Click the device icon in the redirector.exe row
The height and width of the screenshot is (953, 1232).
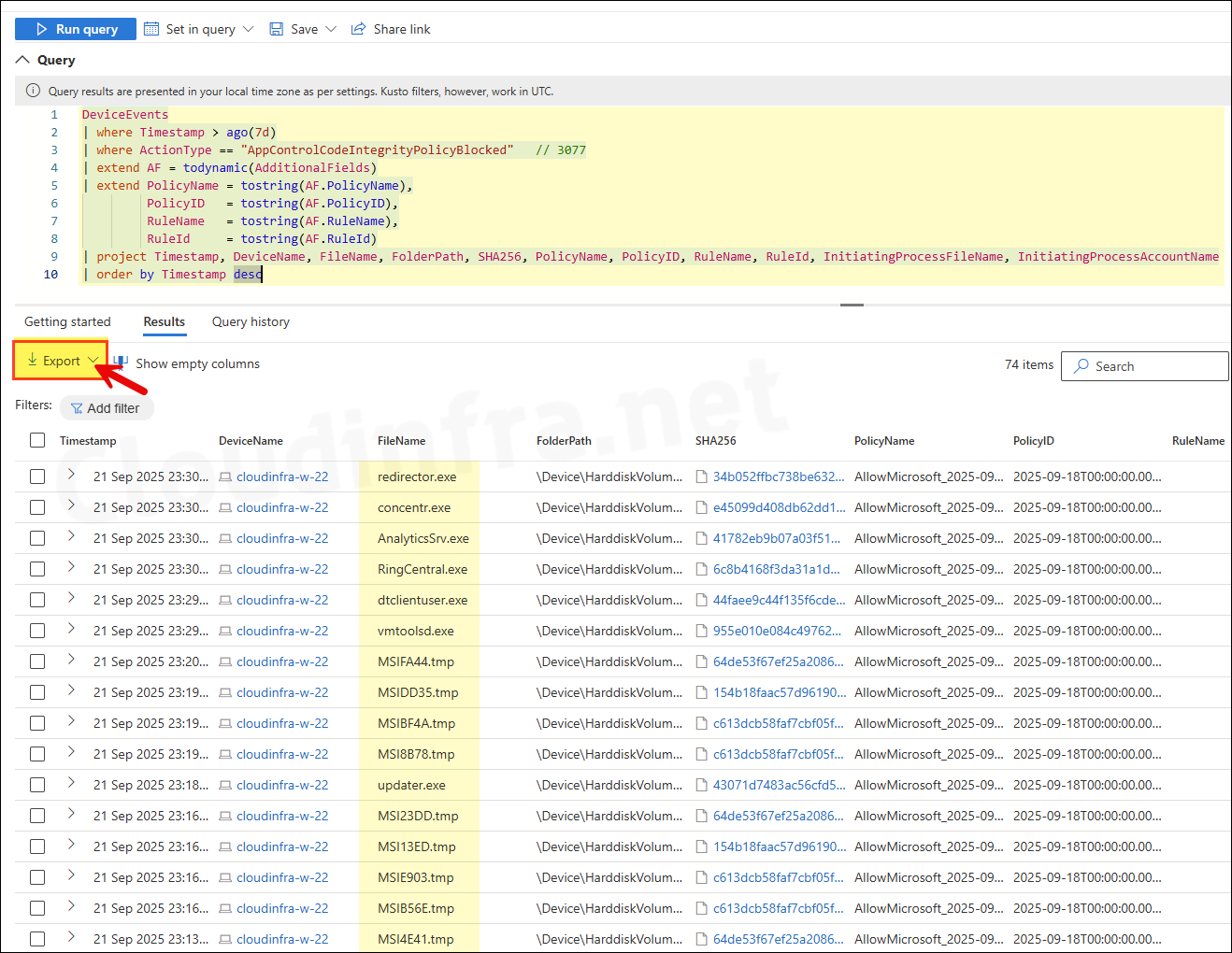[x=225, y=476]
